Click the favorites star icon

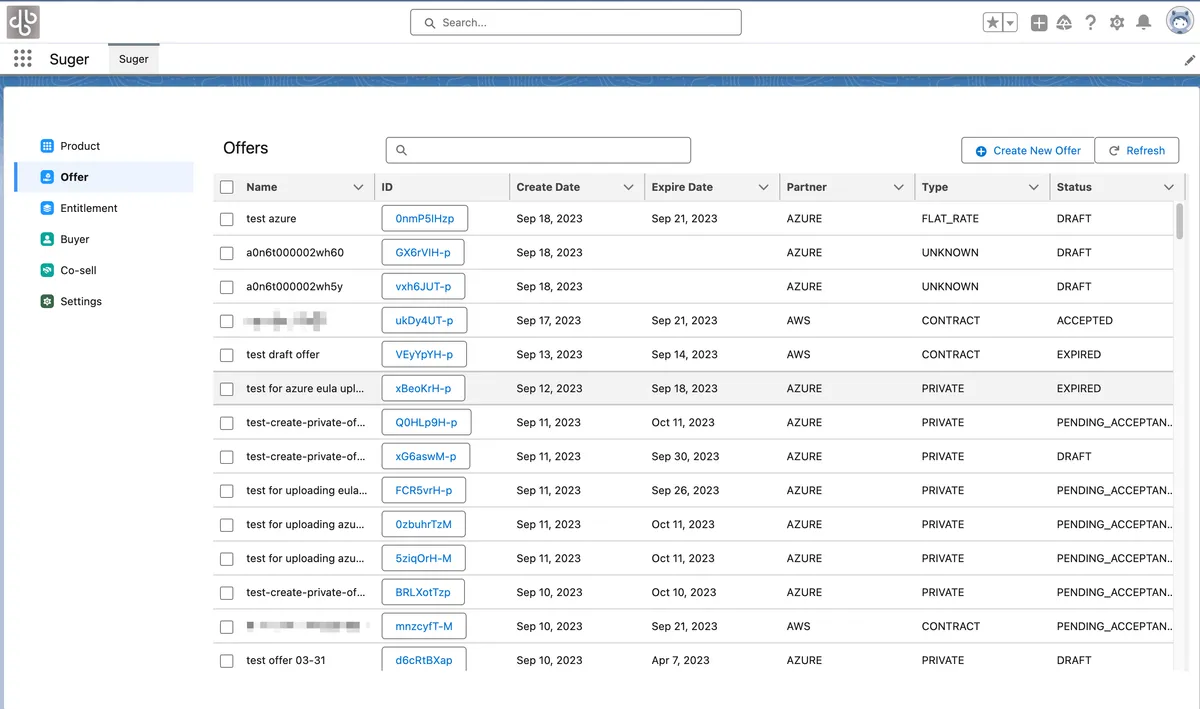992,23
